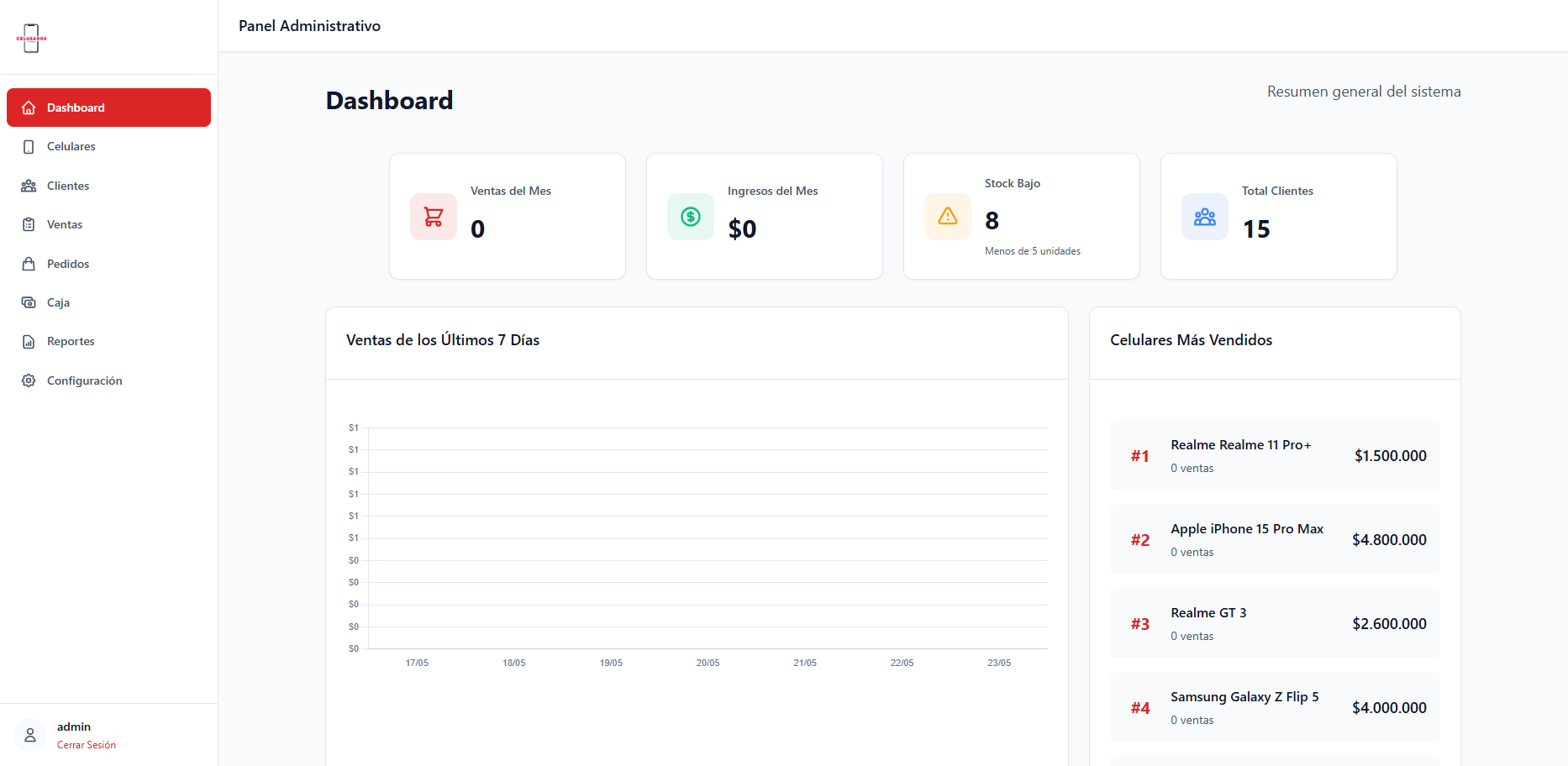
Task: Click the Celulados phone logo
Action: point(31,38)
